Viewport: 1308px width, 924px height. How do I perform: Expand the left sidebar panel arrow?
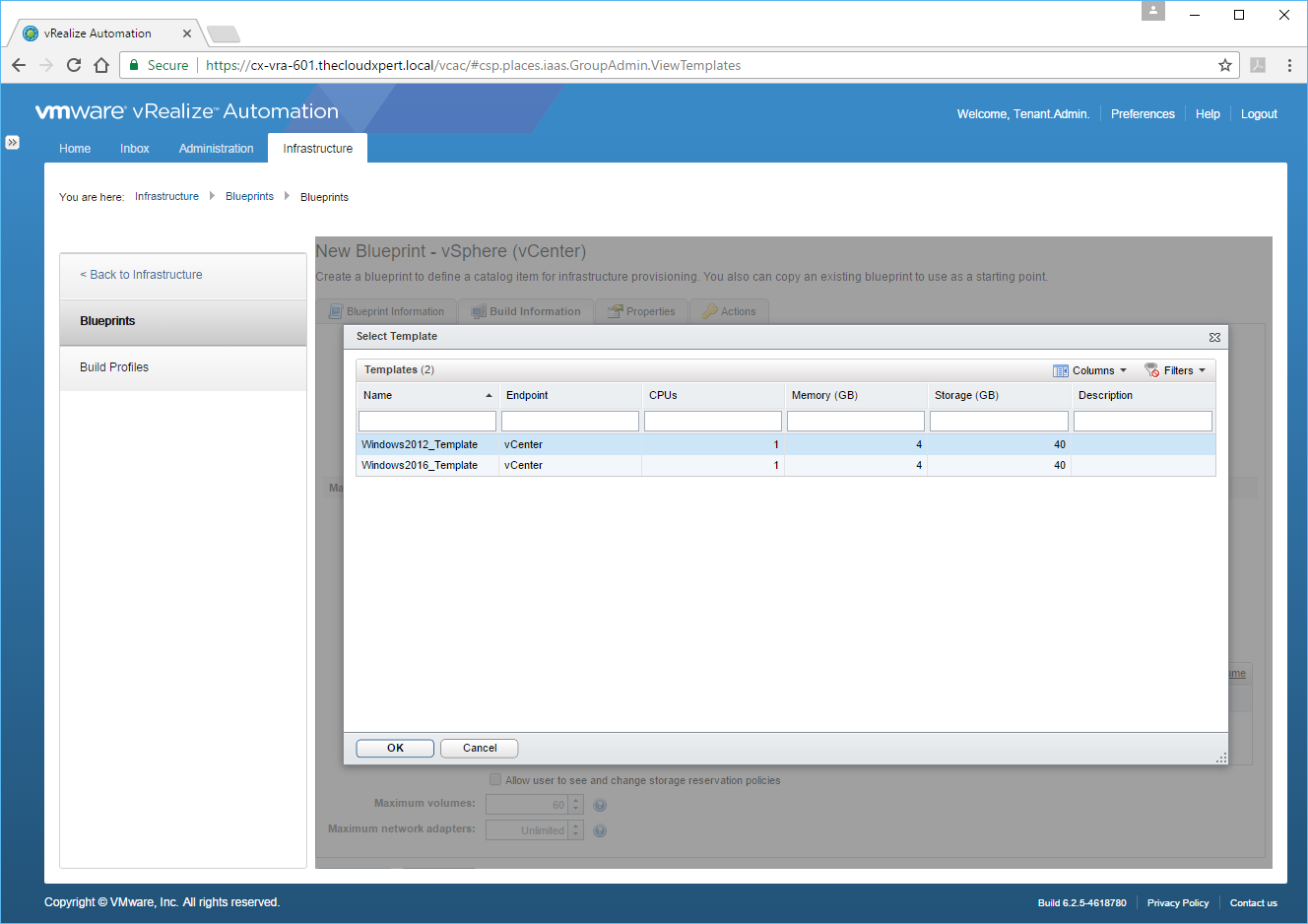[12, 143]
